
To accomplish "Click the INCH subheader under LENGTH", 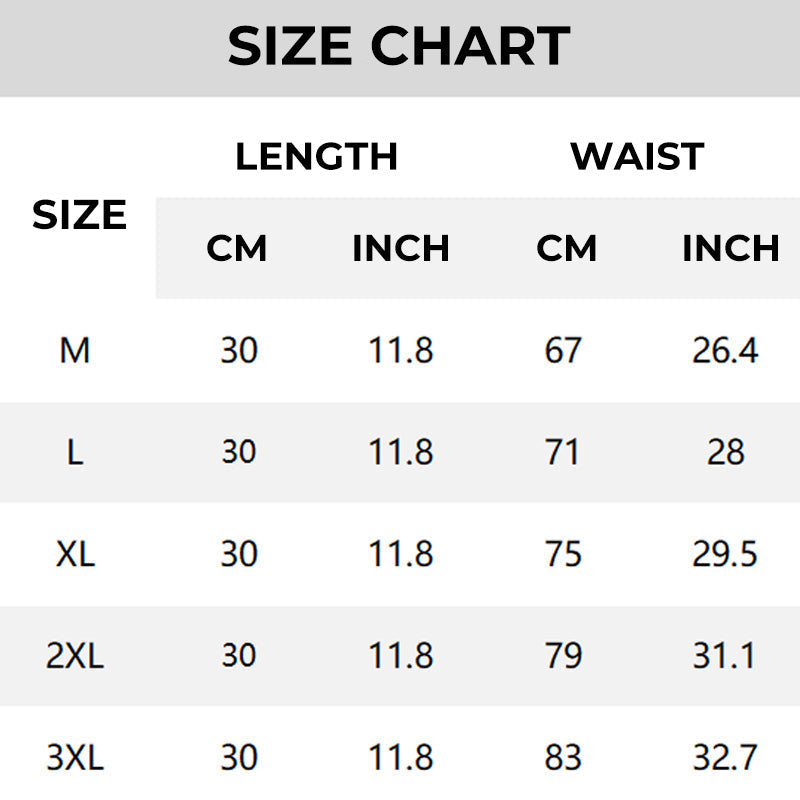I will point(400,248).
